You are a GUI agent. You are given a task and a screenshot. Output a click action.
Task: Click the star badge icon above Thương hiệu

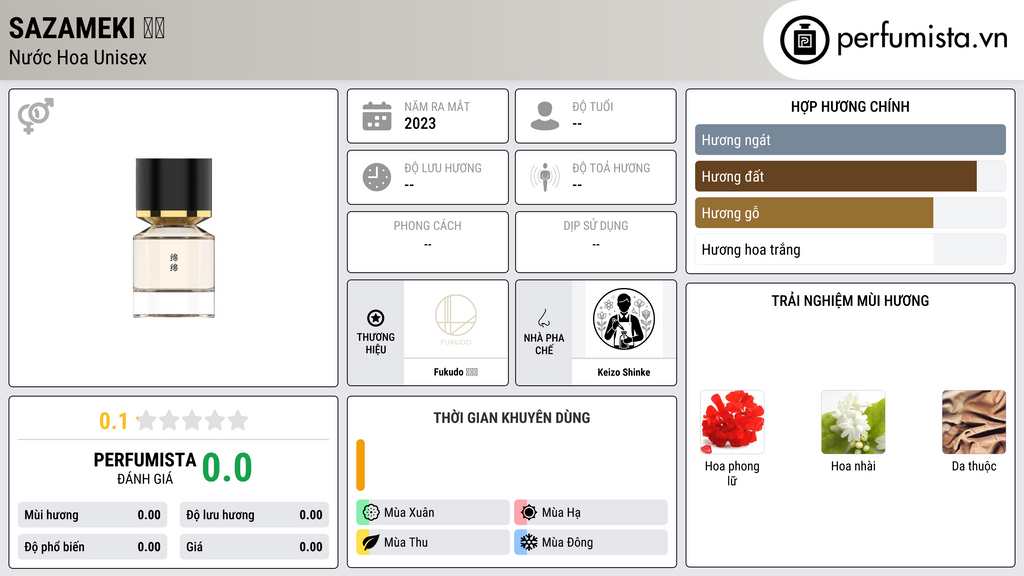click(376, 318)
